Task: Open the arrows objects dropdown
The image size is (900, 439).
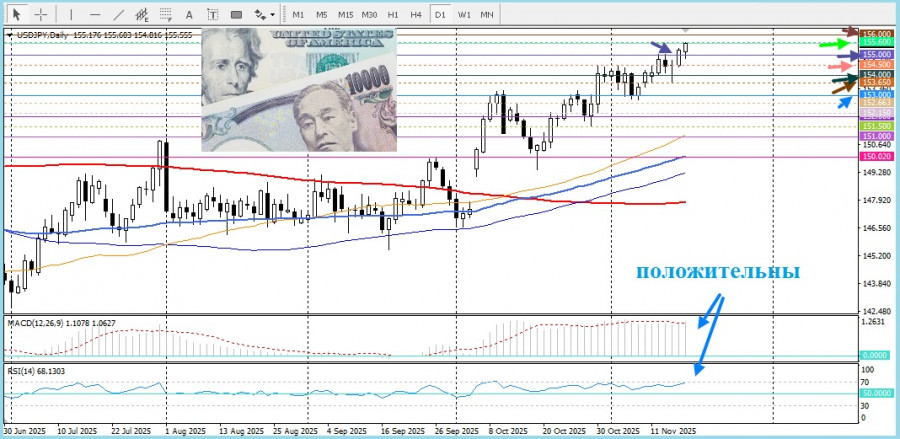Action: point(264,15)
